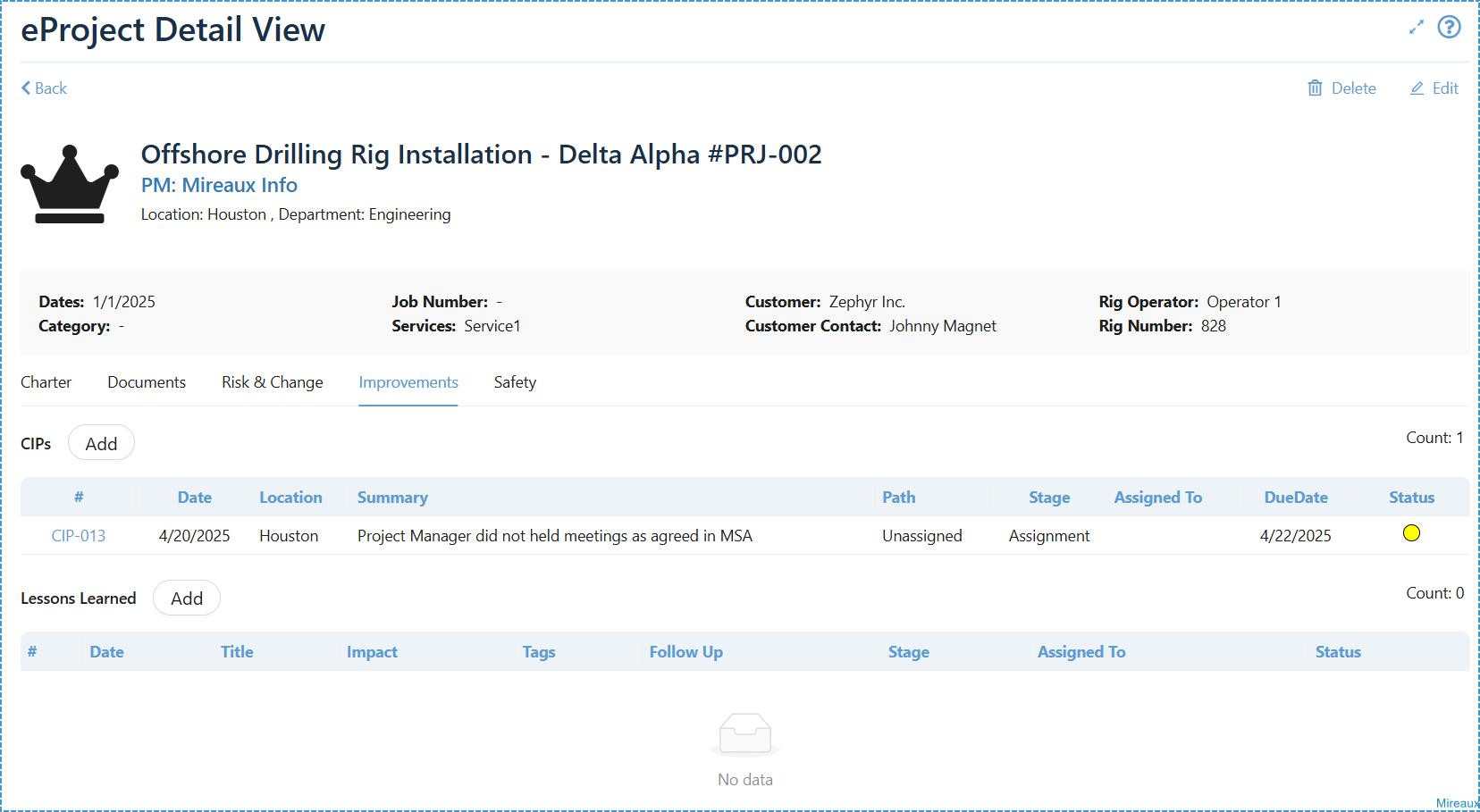Open the Documents tab
Image resolution: width=1480 pixels, height=812 pixels.
(x=147, y=382)
